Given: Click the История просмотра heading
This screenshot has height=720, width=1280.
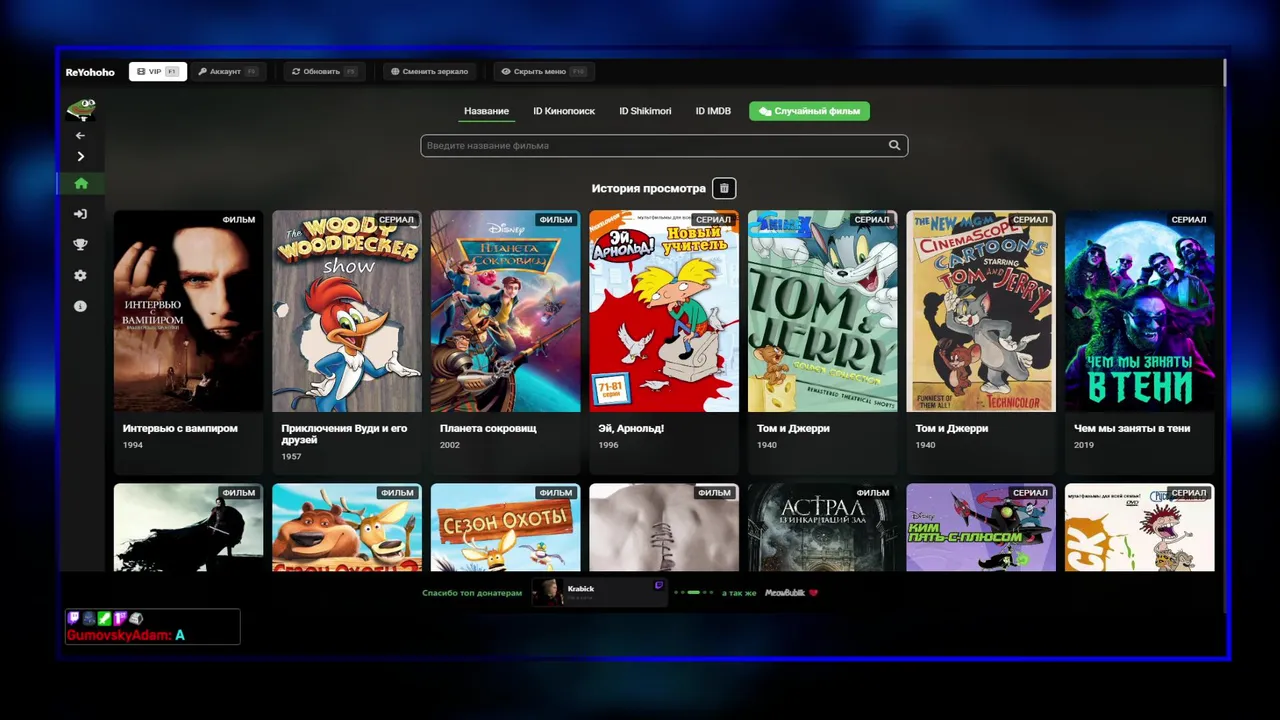Looking at the screenshot, I should pos(648,188).
